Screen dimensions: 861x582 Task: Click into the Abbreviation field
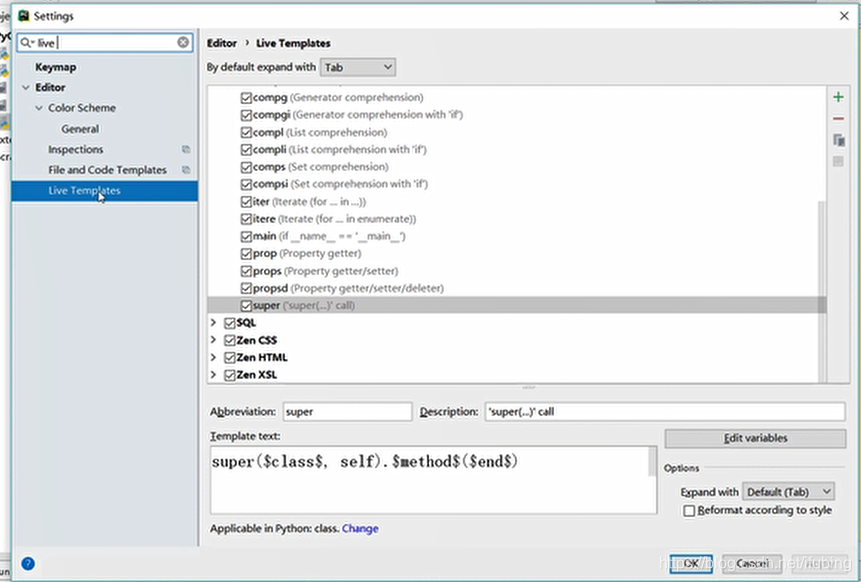click(x=348, y=412)
